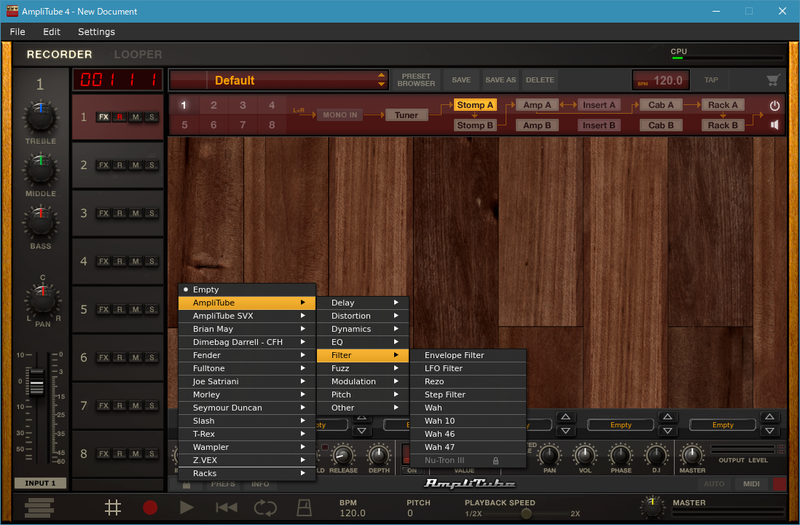The height and width of the screenshot is (525, 800).
Task: Turn the VOL knob
Action: (x=585, y=455)
